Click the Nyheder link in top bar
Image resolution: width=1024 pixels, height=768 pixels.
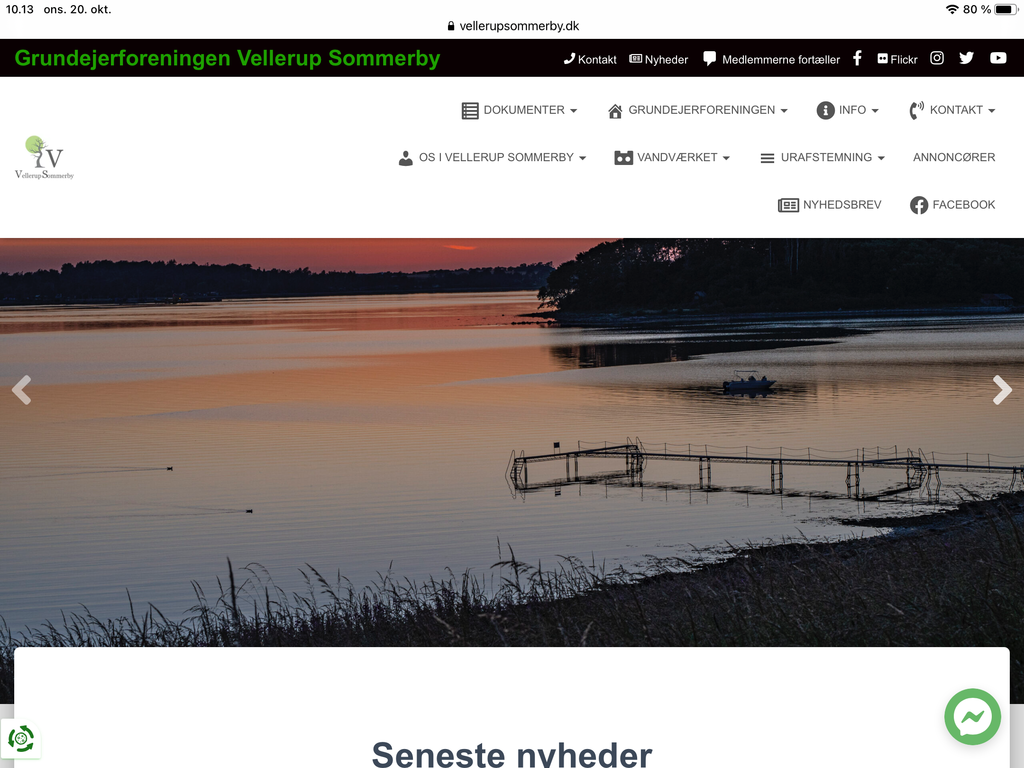[x=658, y=59]
